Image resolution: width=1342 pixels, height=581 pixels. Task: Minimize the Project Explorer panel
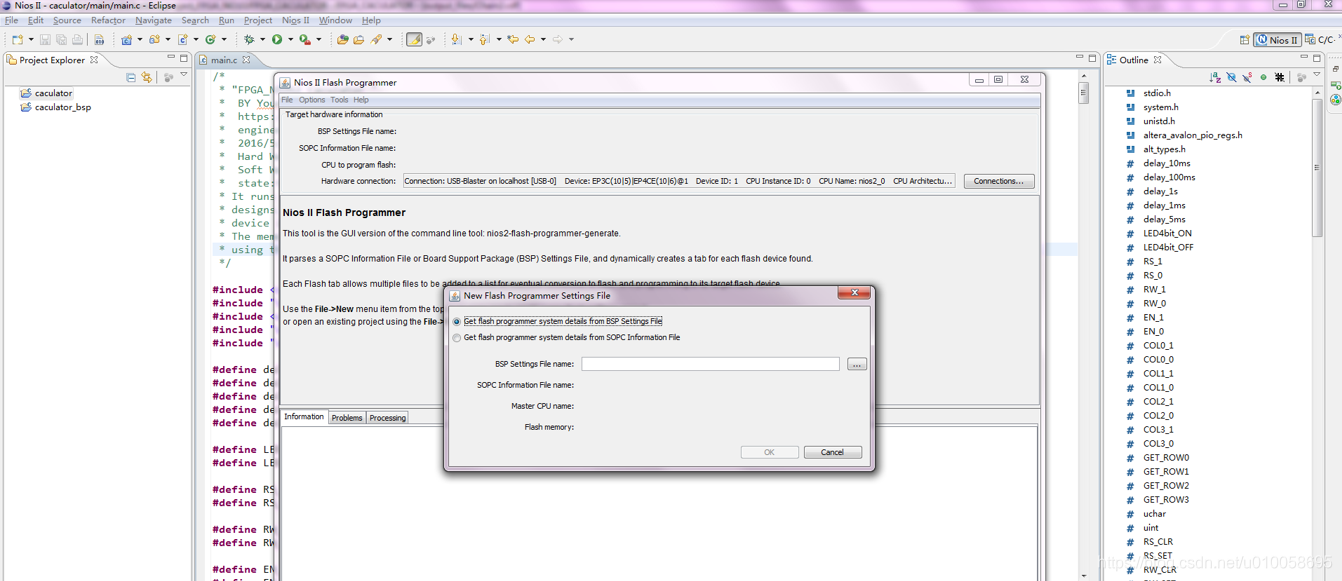click(x=171, y=58)
